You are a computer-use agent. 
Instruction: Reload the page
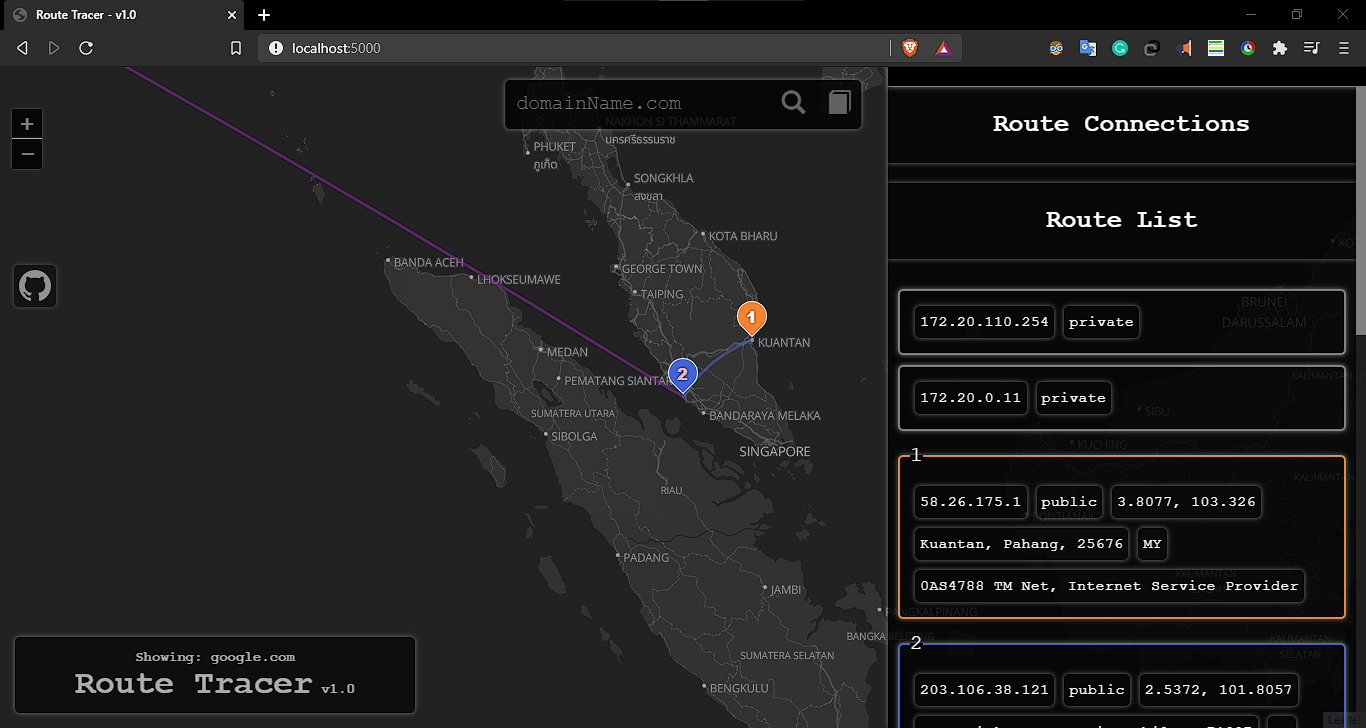click(86, 48)
